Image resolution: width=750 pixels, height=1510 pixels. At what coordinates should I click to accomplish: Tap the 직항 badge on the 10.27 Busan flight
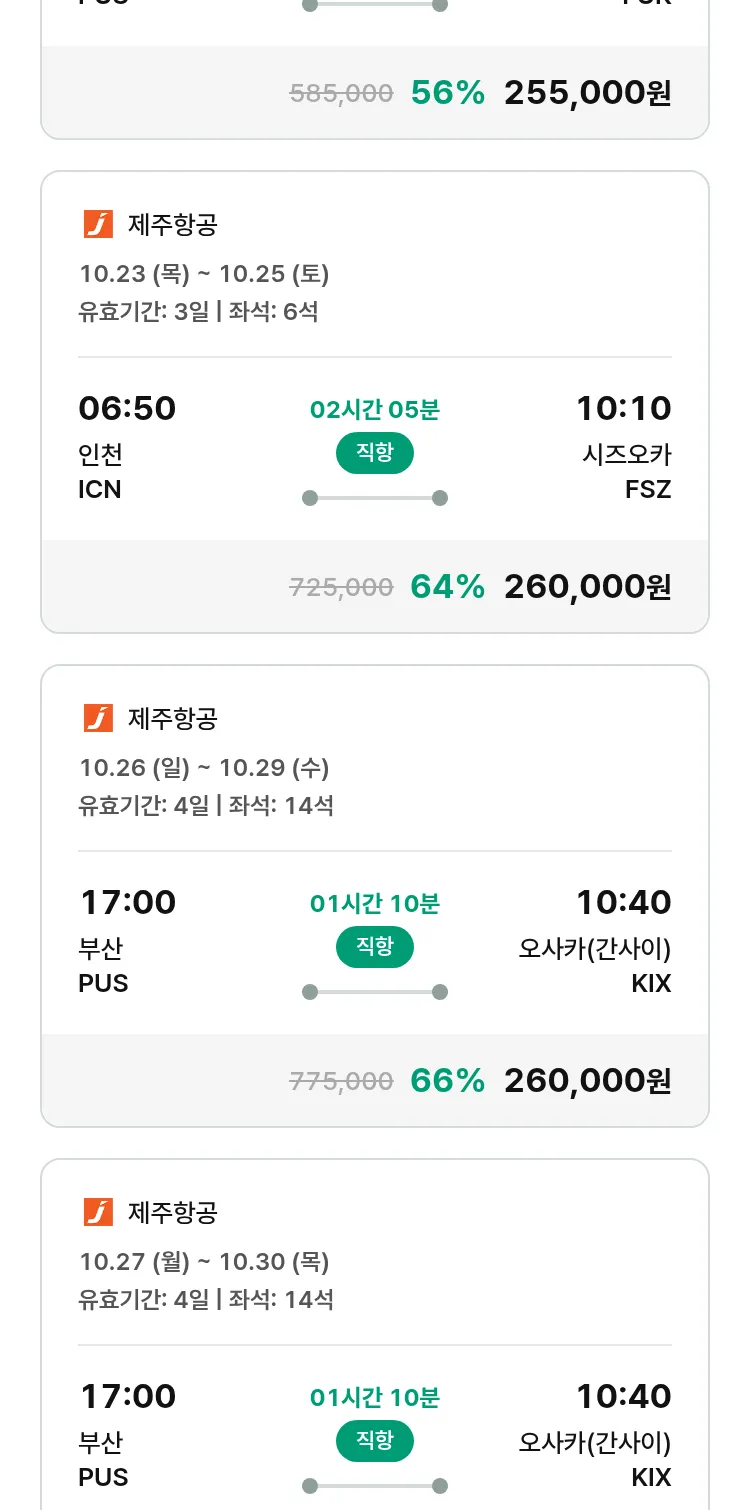click(x=374, y=1440)
